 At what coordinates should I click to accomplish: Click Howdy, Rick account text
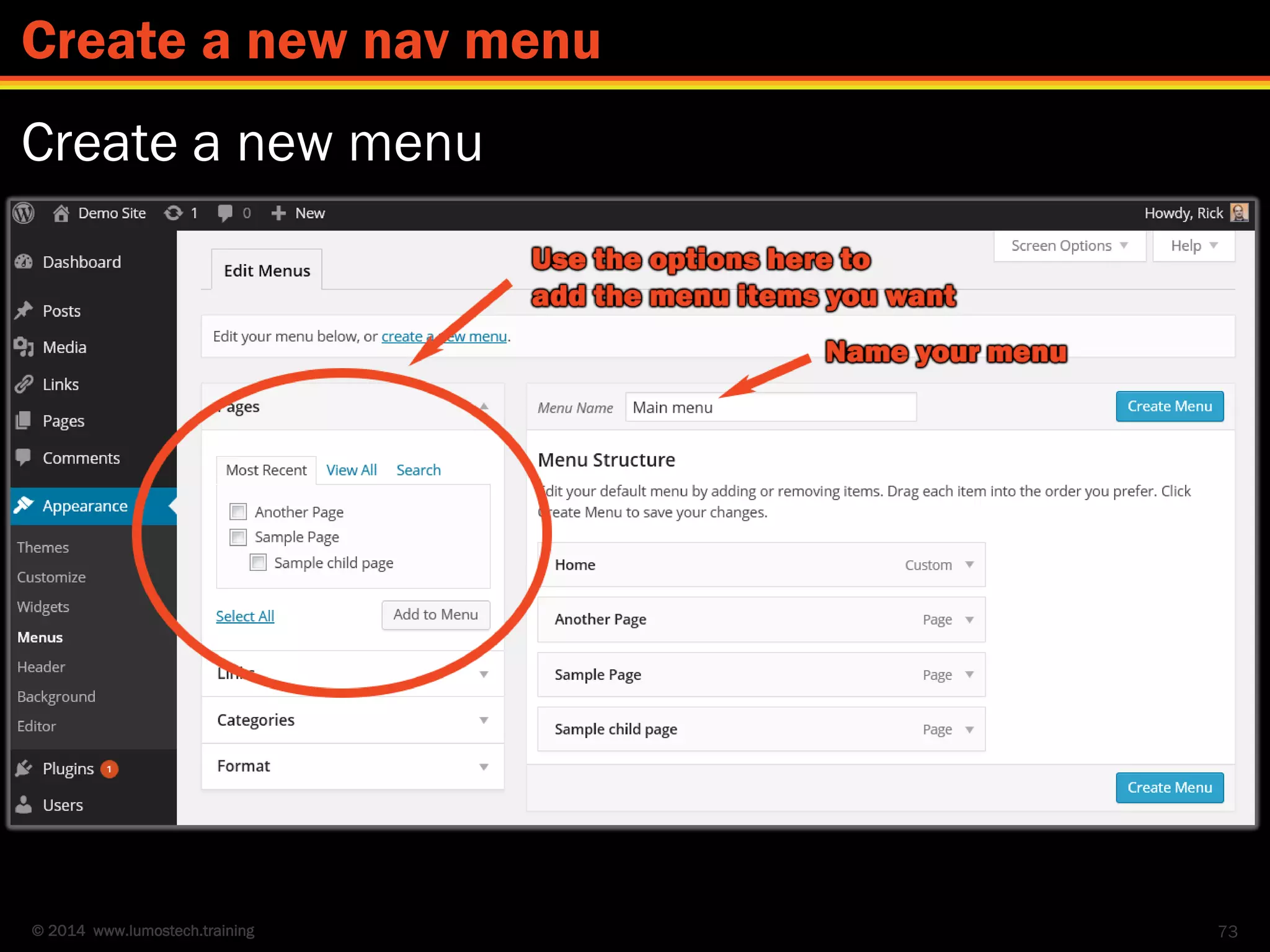[x=1183, y=213]
